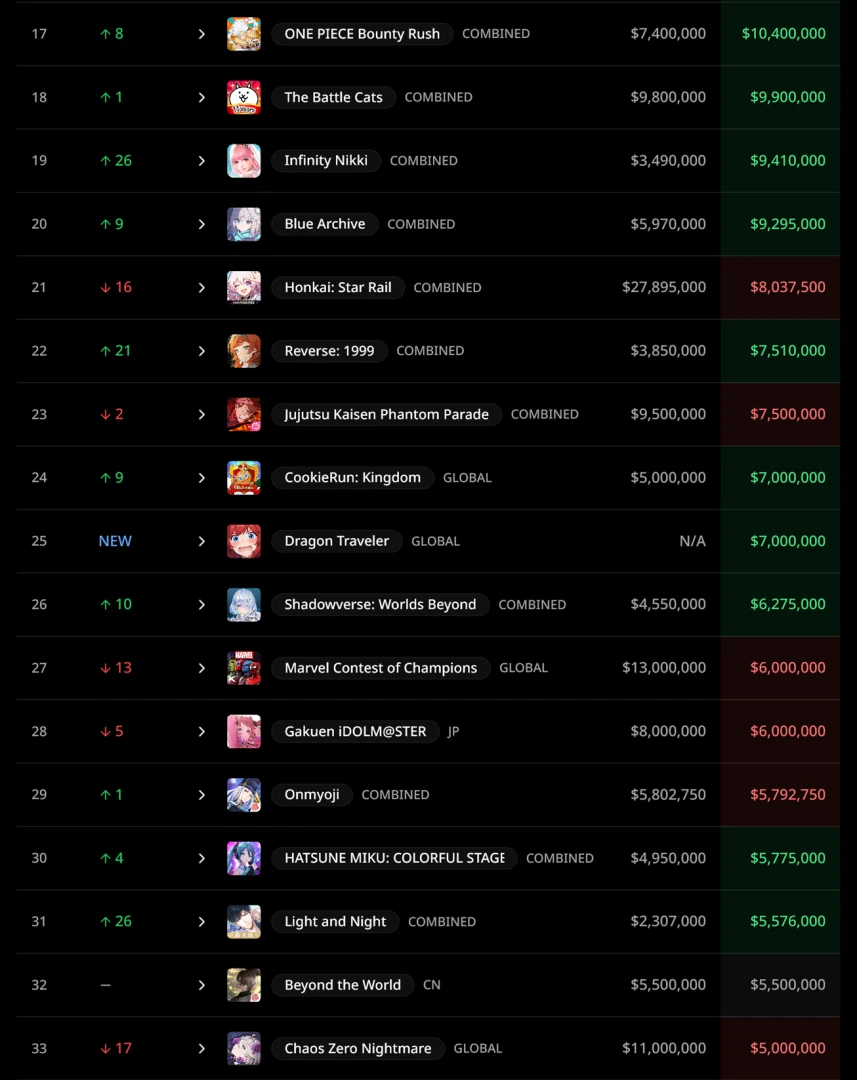Expand the Gakuen iDOLM@STER row chevron
Image resolution: width=857 pixels, height=1080 pixels.
click(201, 731)
